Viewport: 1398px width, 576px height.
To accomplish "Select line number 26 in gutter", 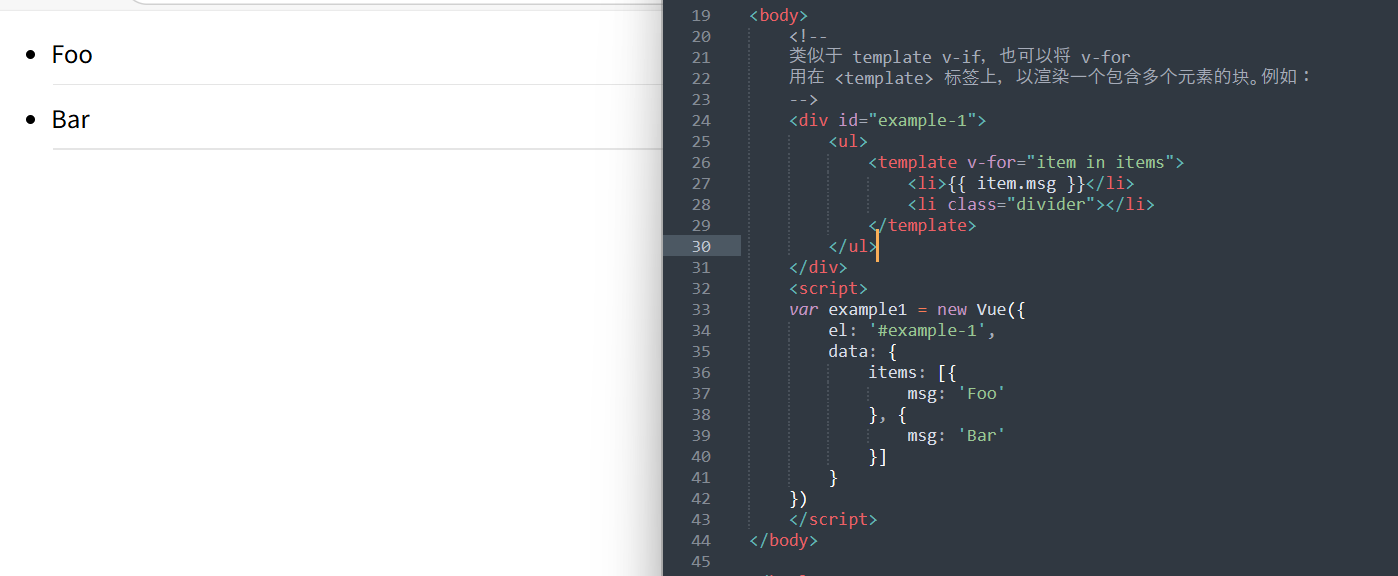I will (x=701, y=162).
